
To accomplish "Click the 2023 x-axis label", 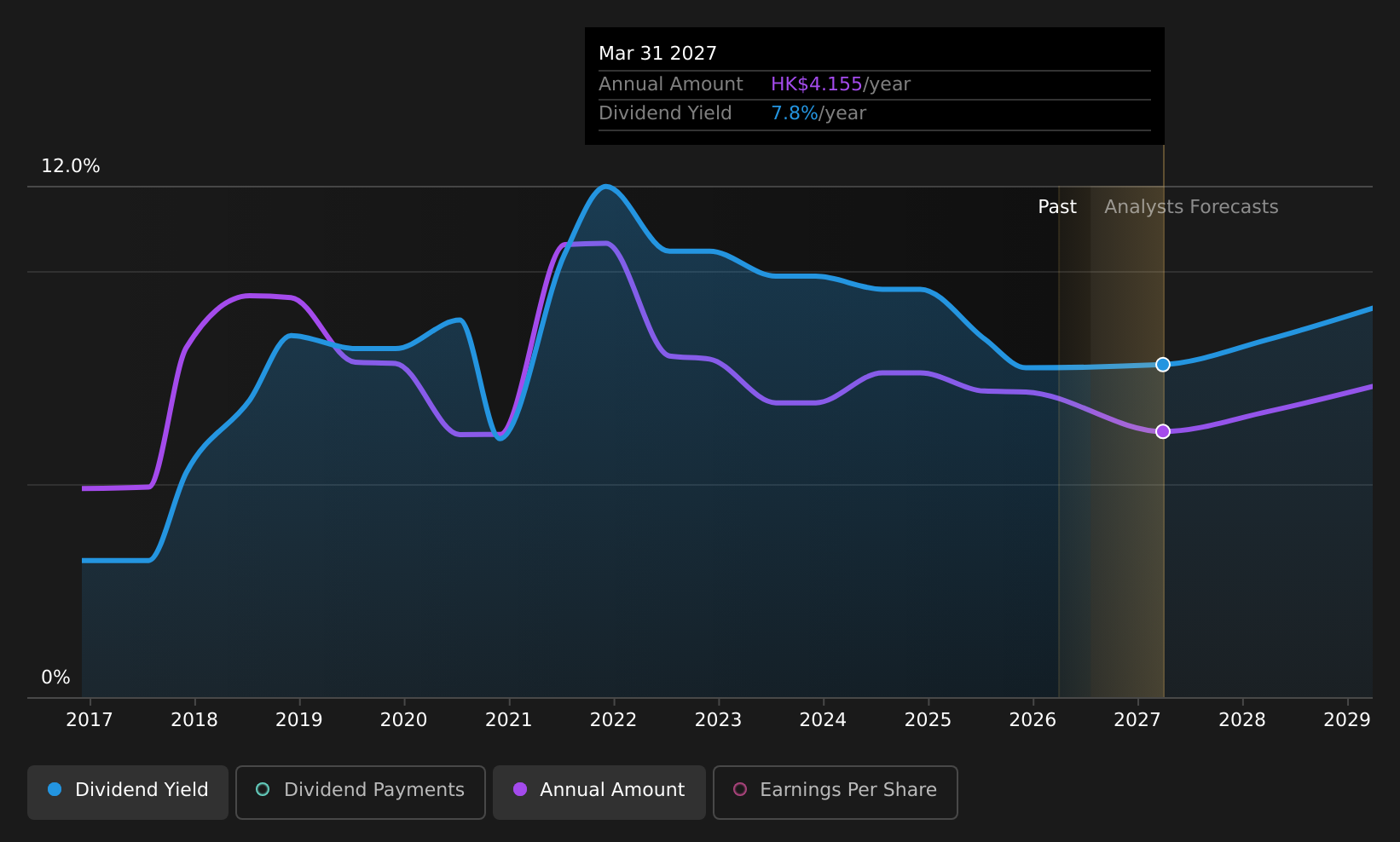I will click(x=719, y=720).
